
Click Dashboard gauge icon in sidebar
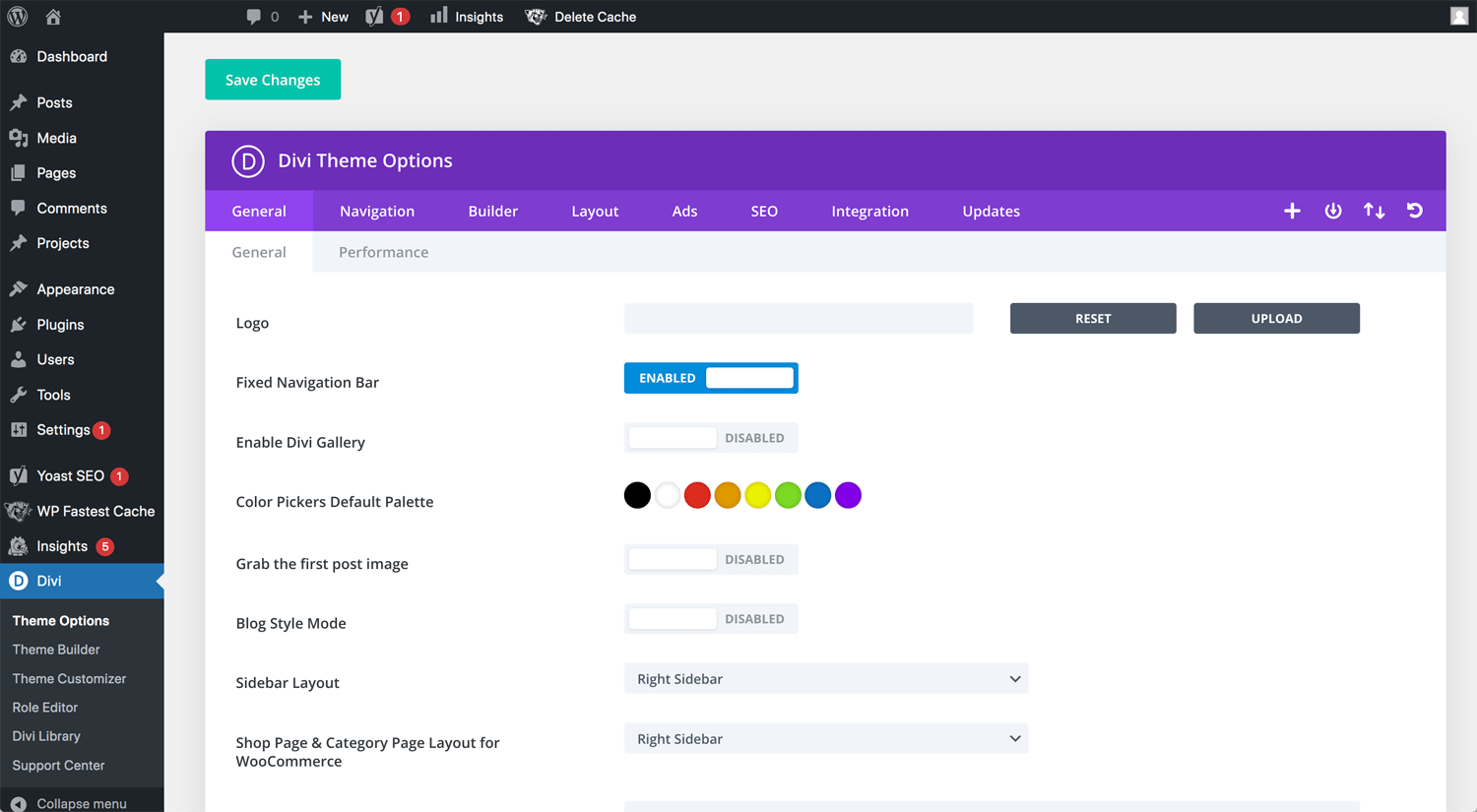[x=19, y=56]
